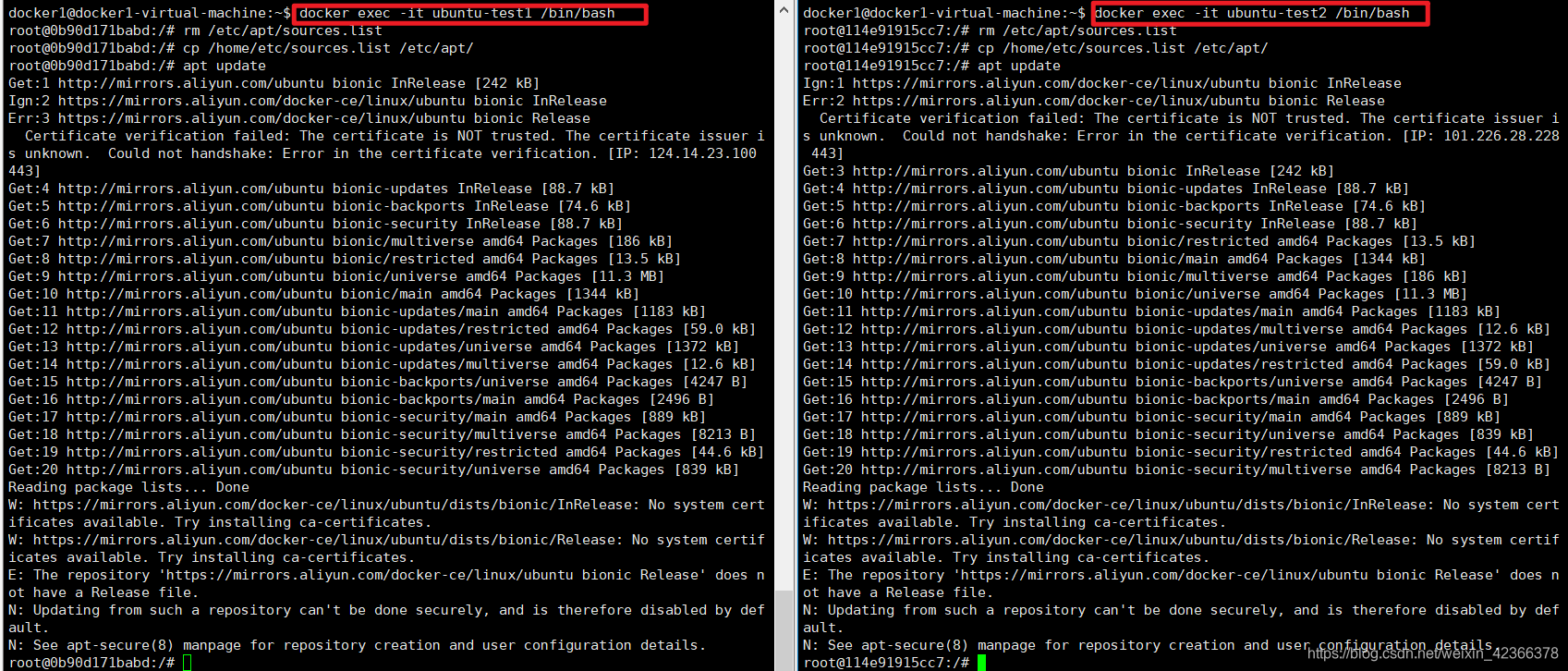Click Get:19 bionic-security/restricted line, right terminal
The height and width of the screenshot is (671, 1568).
pyautogui.click(x=1181, y=452)
